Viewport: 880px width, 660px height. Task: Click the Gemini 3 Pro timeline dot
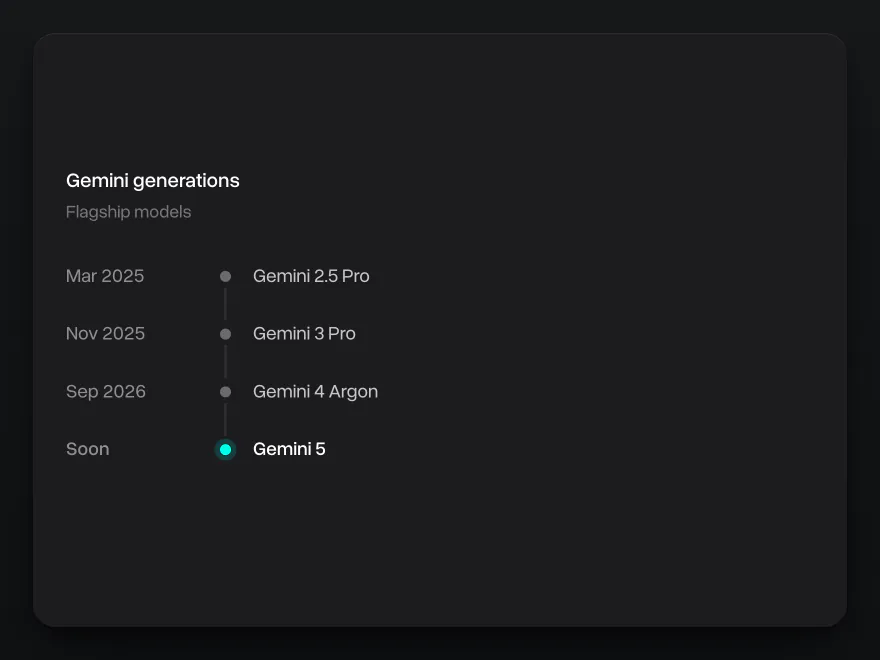click(225, 334)
